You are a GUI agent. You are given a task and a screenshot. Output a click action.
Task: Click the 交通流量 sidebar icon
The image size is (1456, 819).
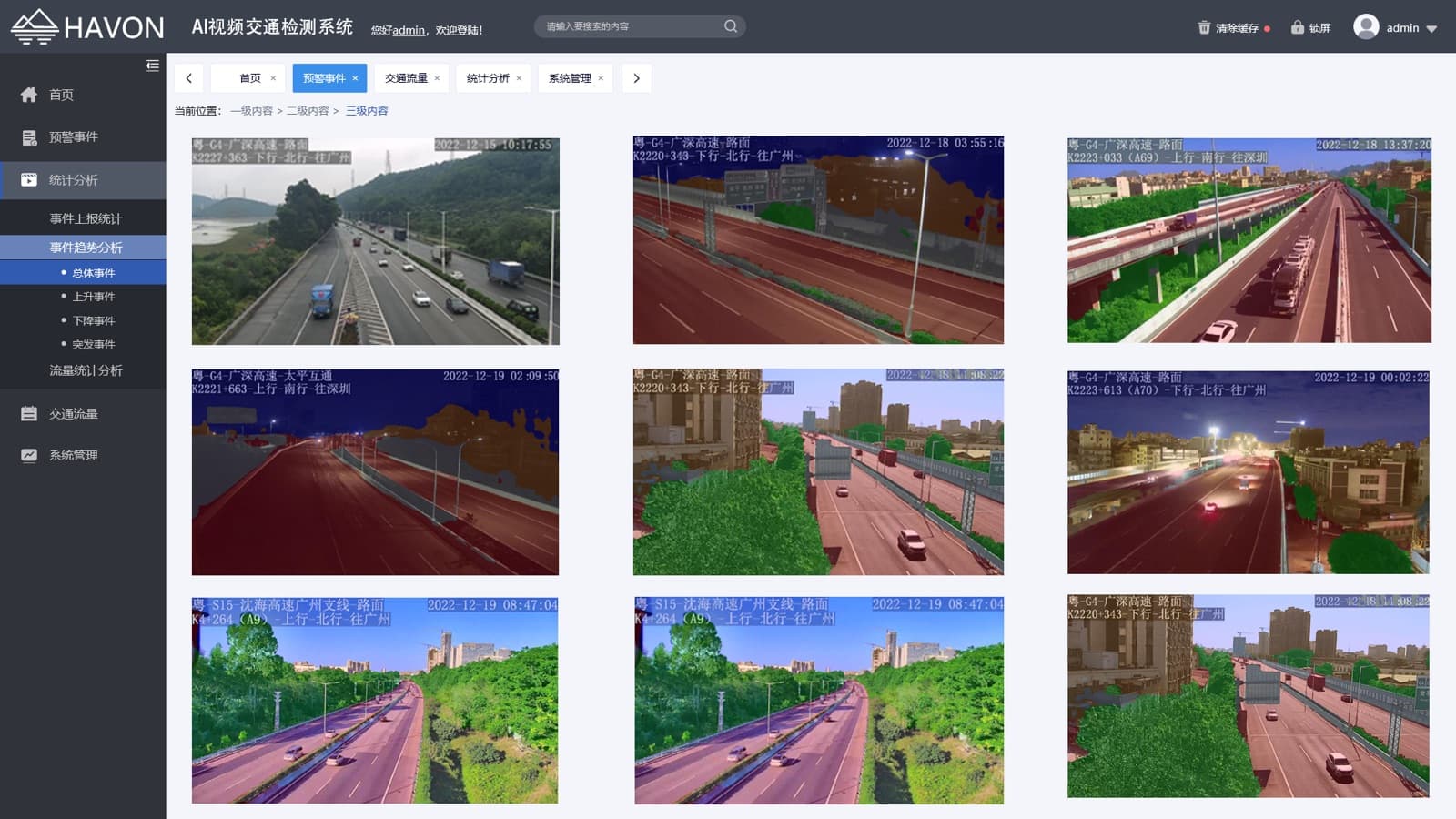[x=29, y=413]
